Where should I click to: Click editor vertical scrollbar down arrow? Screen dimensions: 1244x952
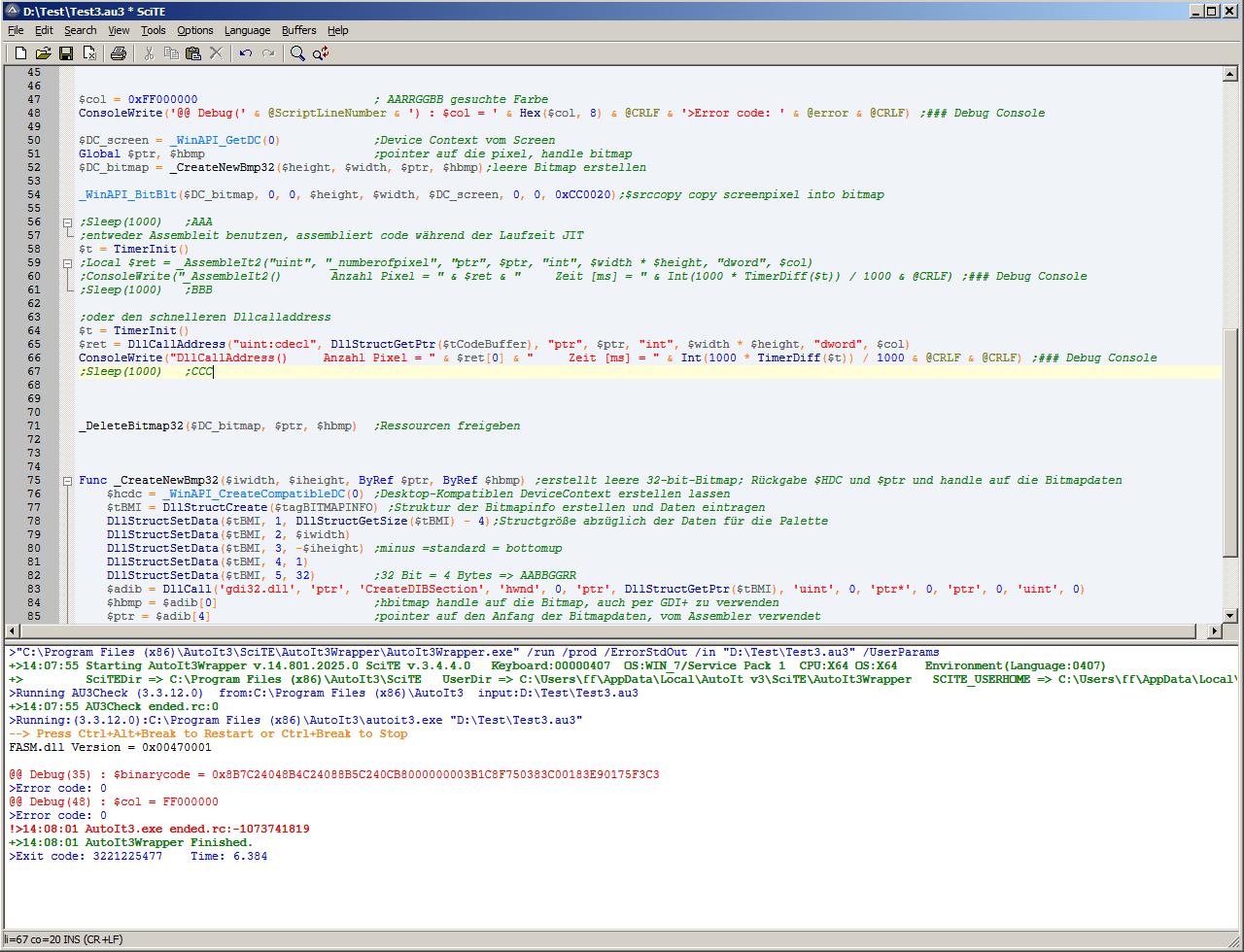(x=1229, y=615)
